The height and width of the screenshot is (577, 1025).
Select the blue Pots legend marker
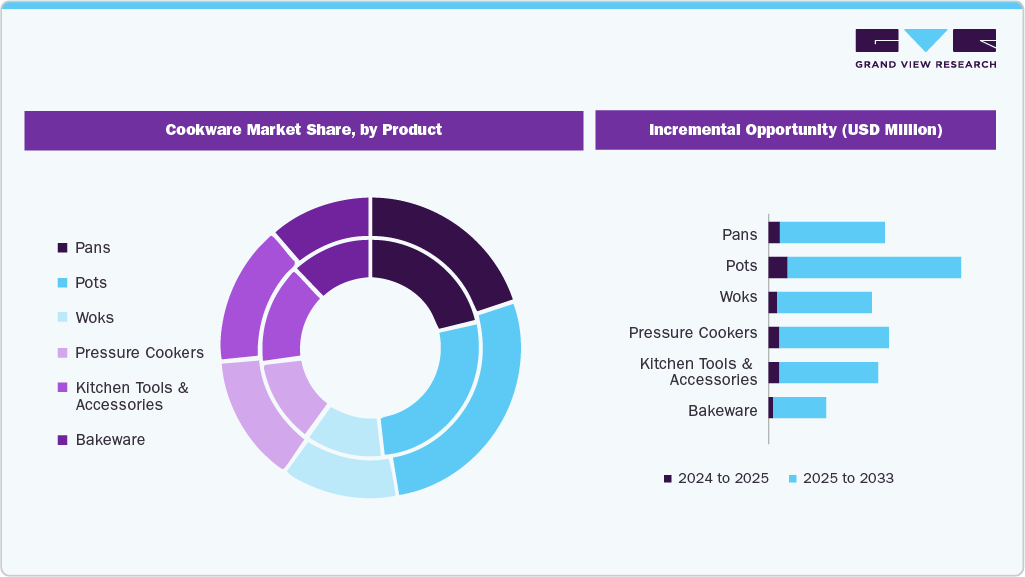(60, 282)
